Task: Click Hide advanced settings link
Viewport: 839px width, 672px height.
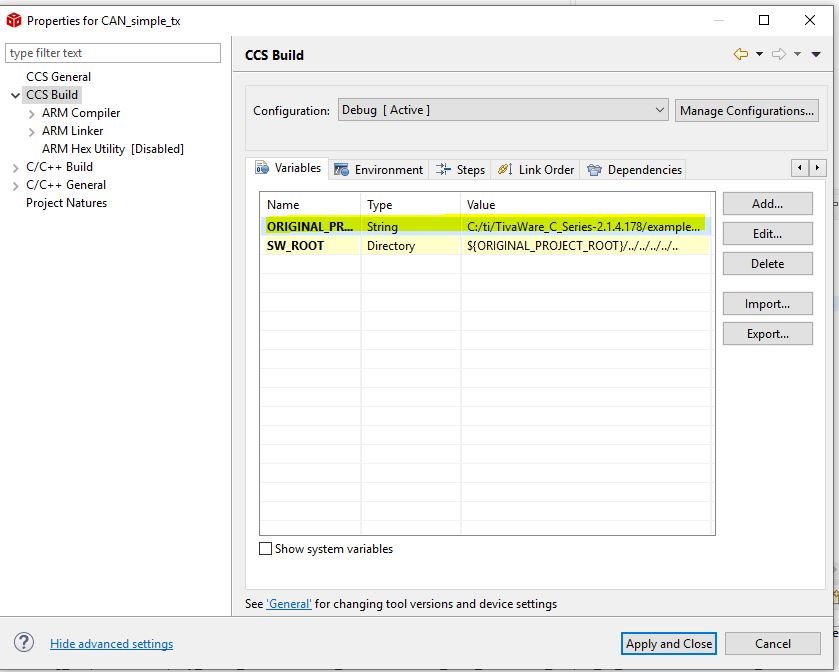Action: click(111, 643)
